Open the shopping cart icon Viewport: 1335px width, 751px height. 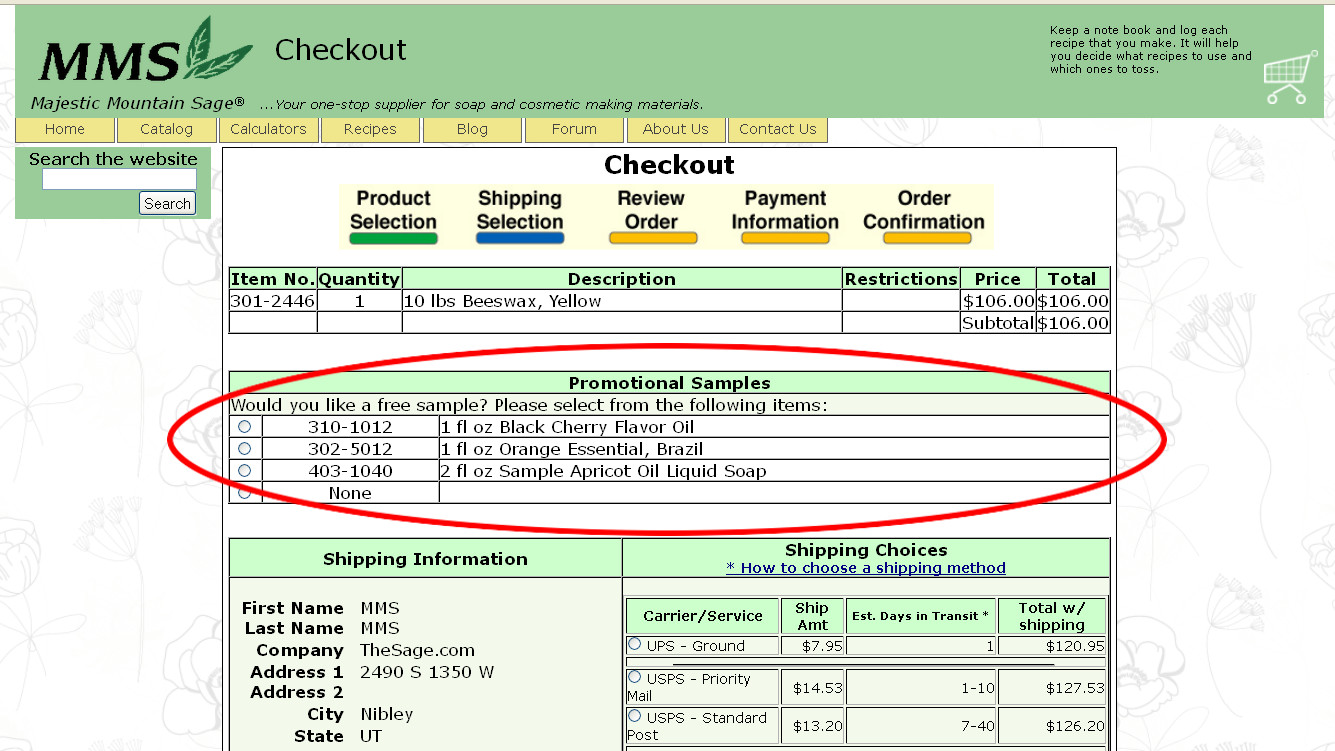click(x=1291, y=78)
